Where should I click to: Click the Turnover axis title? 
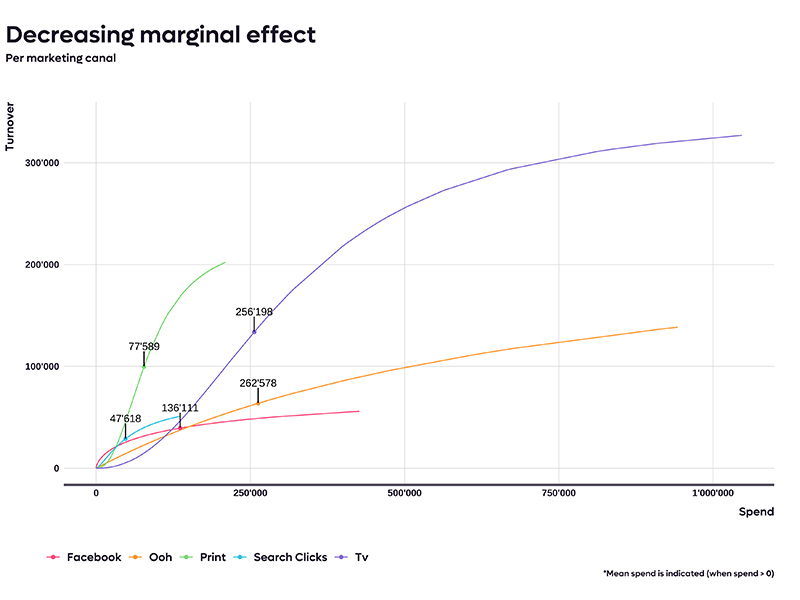10,127
